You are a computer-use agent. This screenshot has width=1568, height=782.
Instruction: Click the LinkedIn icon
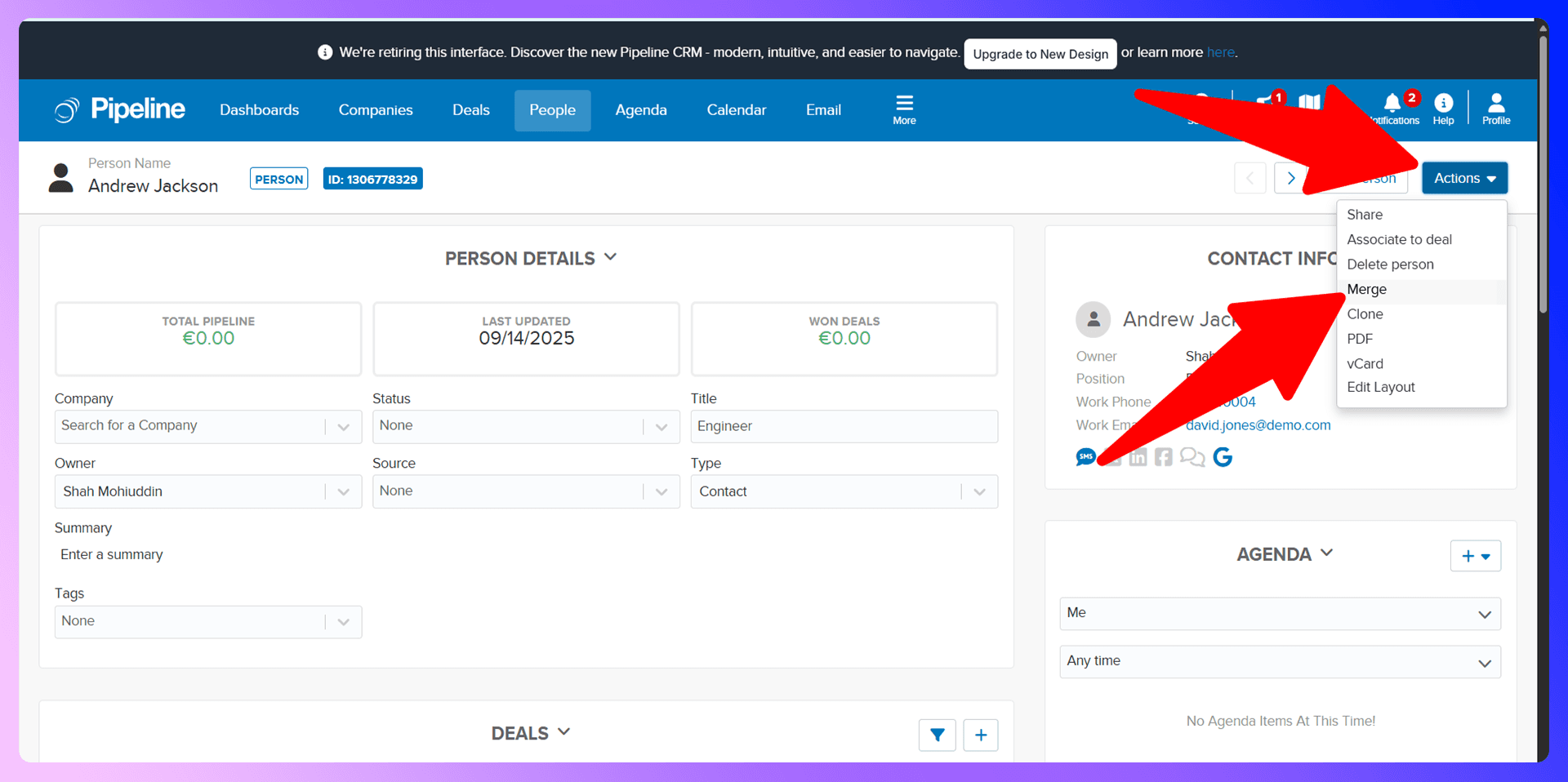pyautogui.click(x=1138, y=457)
